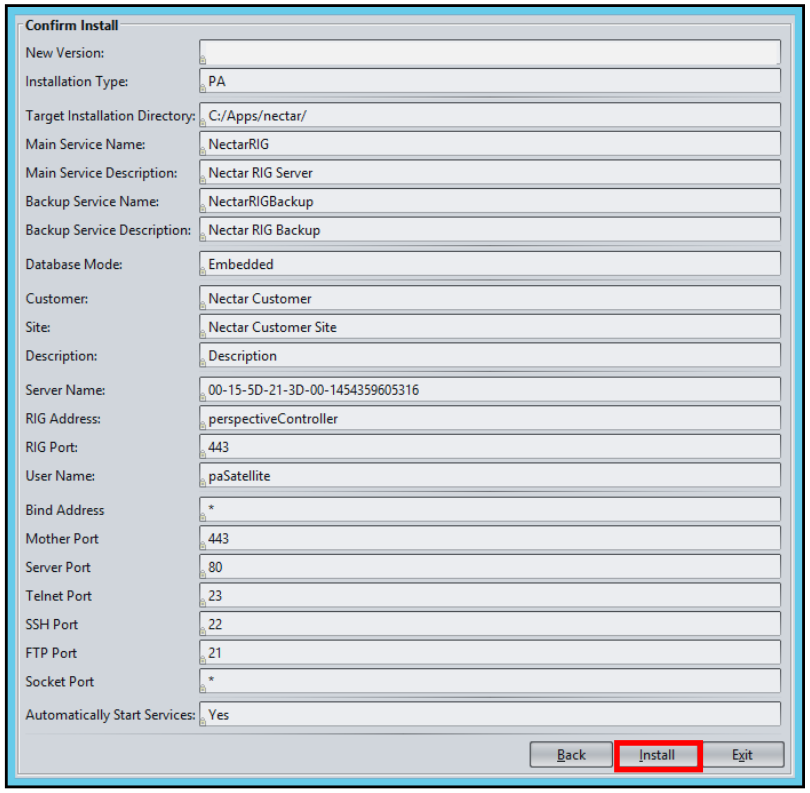This screenshot has height=793, width=810.
Task: Click the 'Automatically Start Services:' label
Action: [111, 715]
